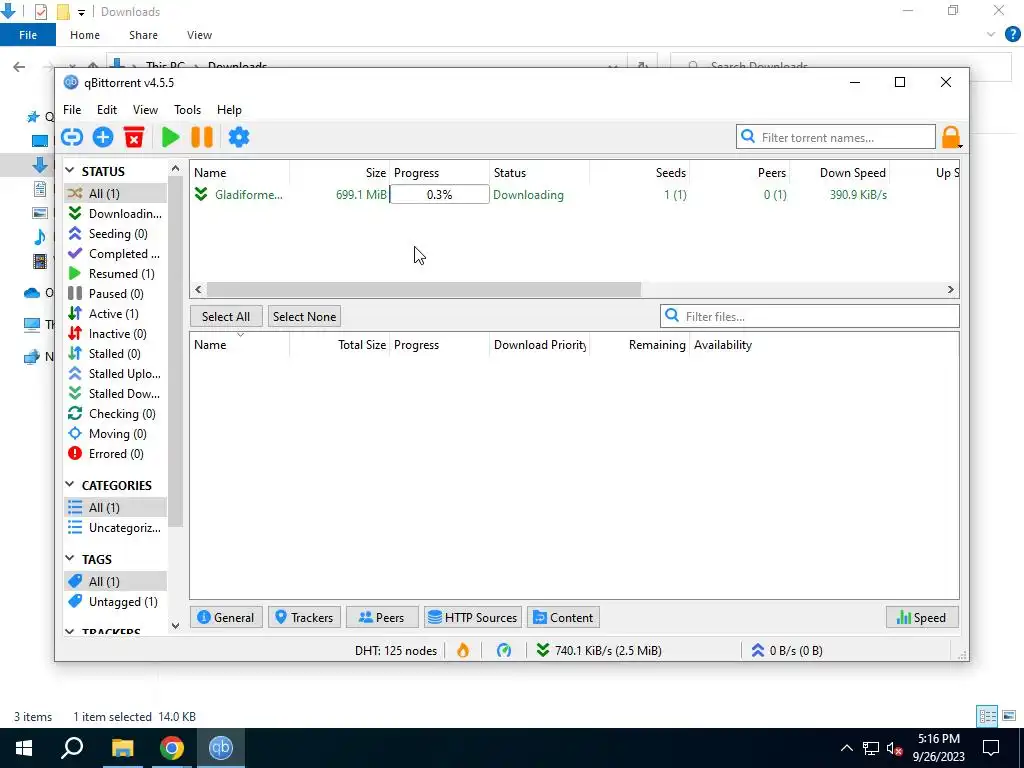Open the File menu in qBittorrent
1024x768 pixels.
72,110
